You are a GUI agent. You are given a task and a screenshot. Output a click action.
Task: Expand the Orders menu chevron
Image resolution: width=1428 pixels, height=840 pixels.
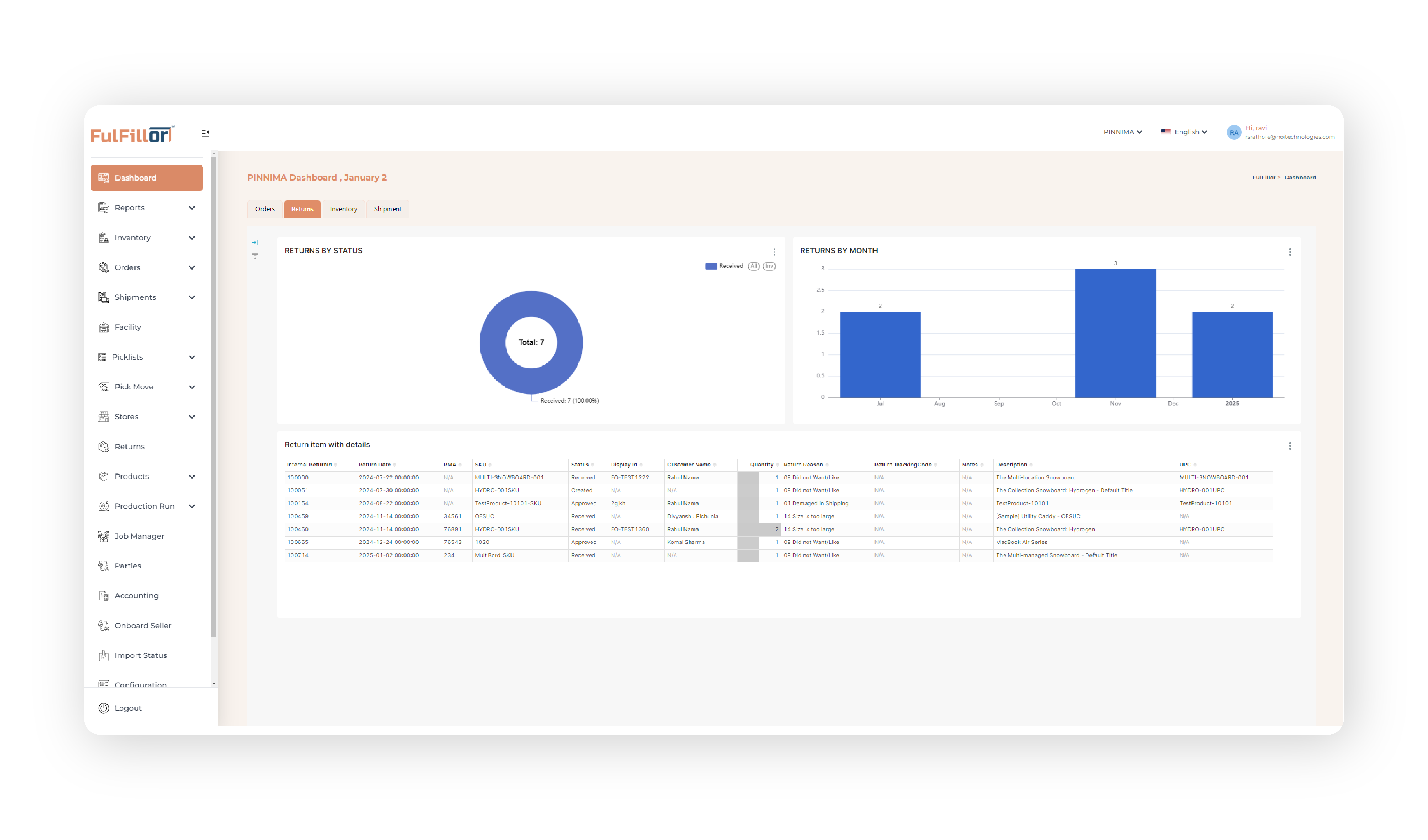[192, 267]
